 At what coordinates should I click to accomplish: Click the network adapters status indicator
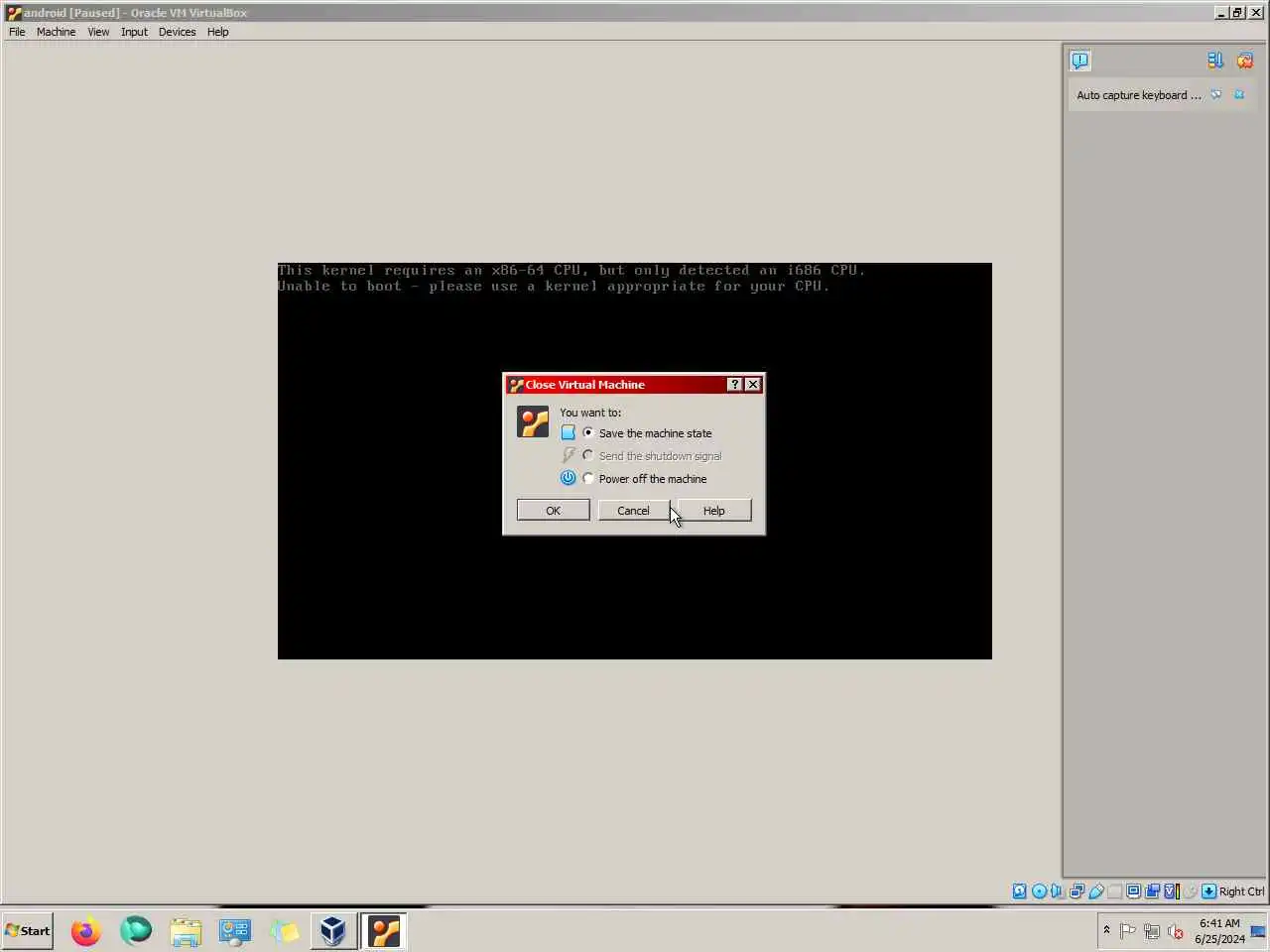coord(1077,892)
